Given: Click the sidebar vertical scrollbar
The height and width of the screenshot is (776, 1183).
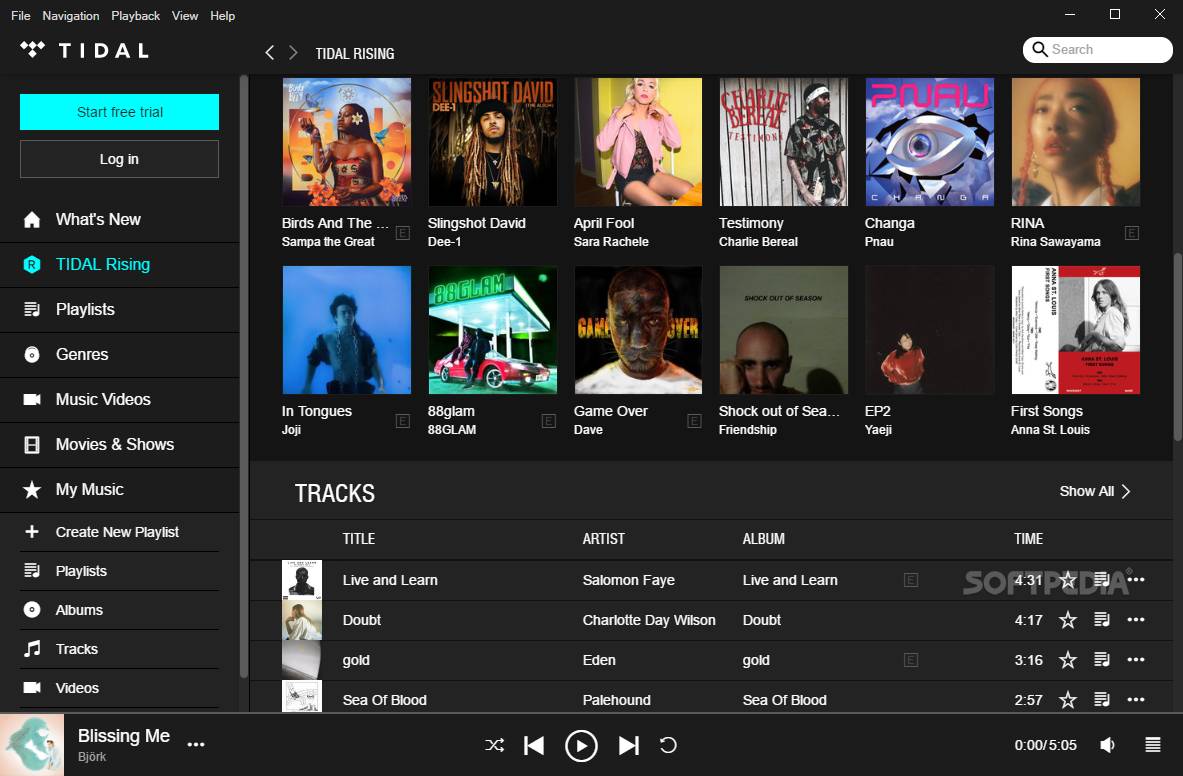Looking at the screenshot, I should click(244, 377).
